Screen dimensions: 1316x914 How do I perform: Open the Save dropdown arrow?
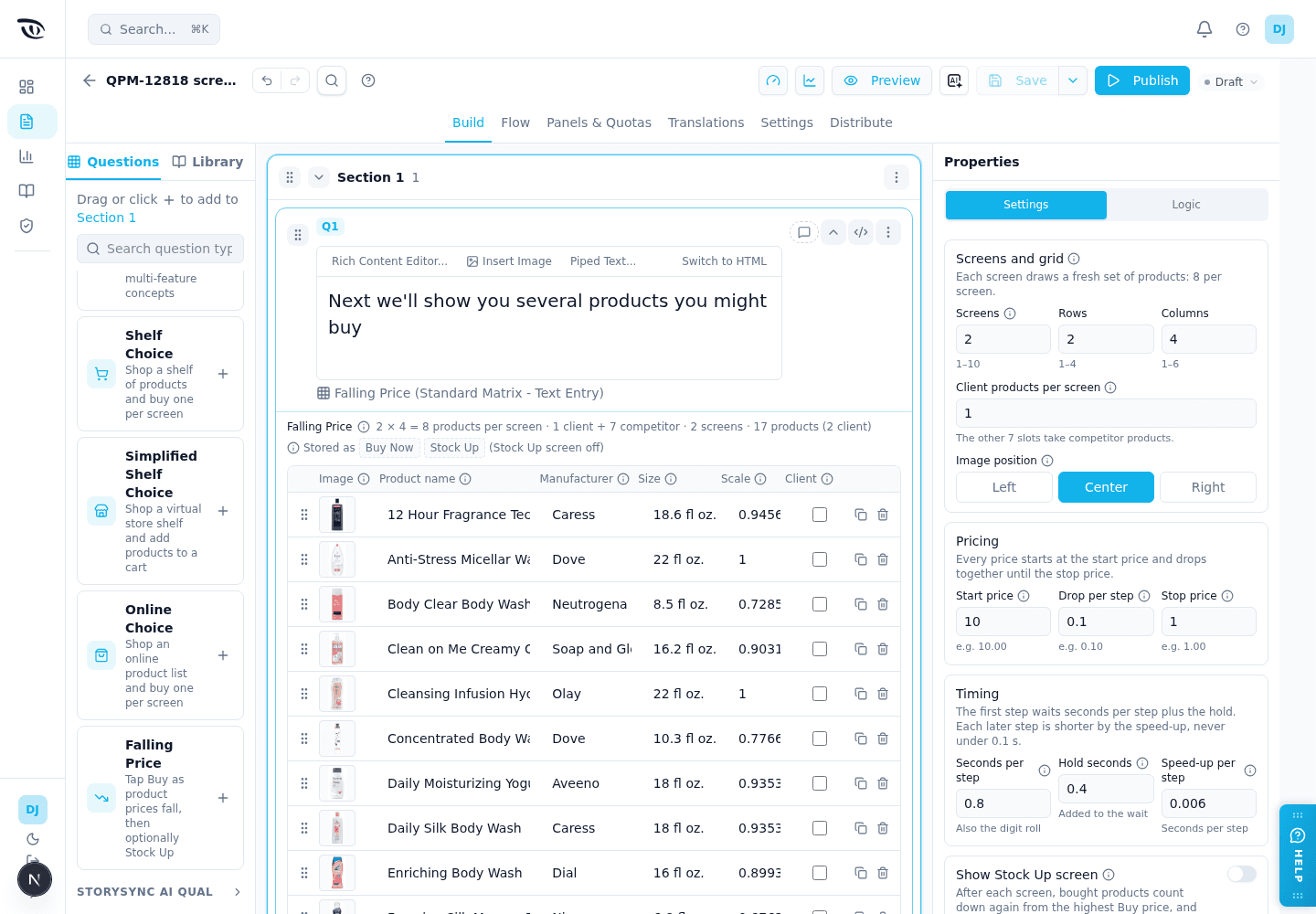[1073, 80]
